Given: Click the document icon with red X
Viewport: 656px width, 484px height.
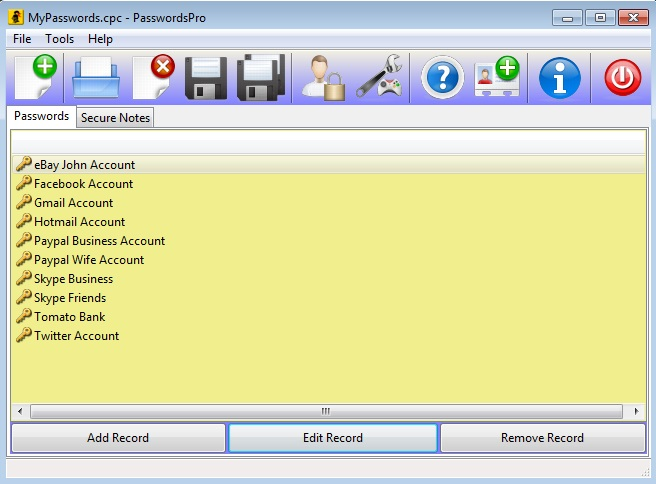Looking at the screenshot, I should point(152,77).
